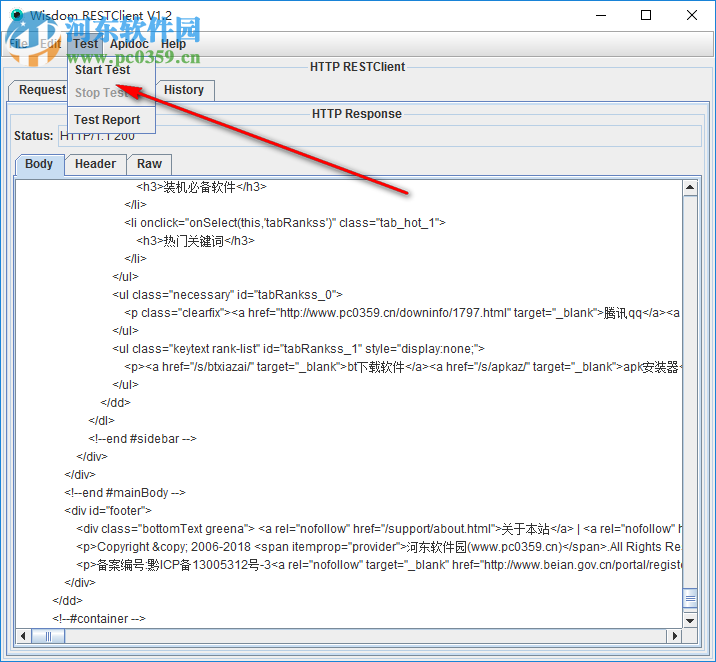Click the vertical scrollbar up arrow
Image resolution: width=716 pixels, height=662 pixels.
click(690, 188)
